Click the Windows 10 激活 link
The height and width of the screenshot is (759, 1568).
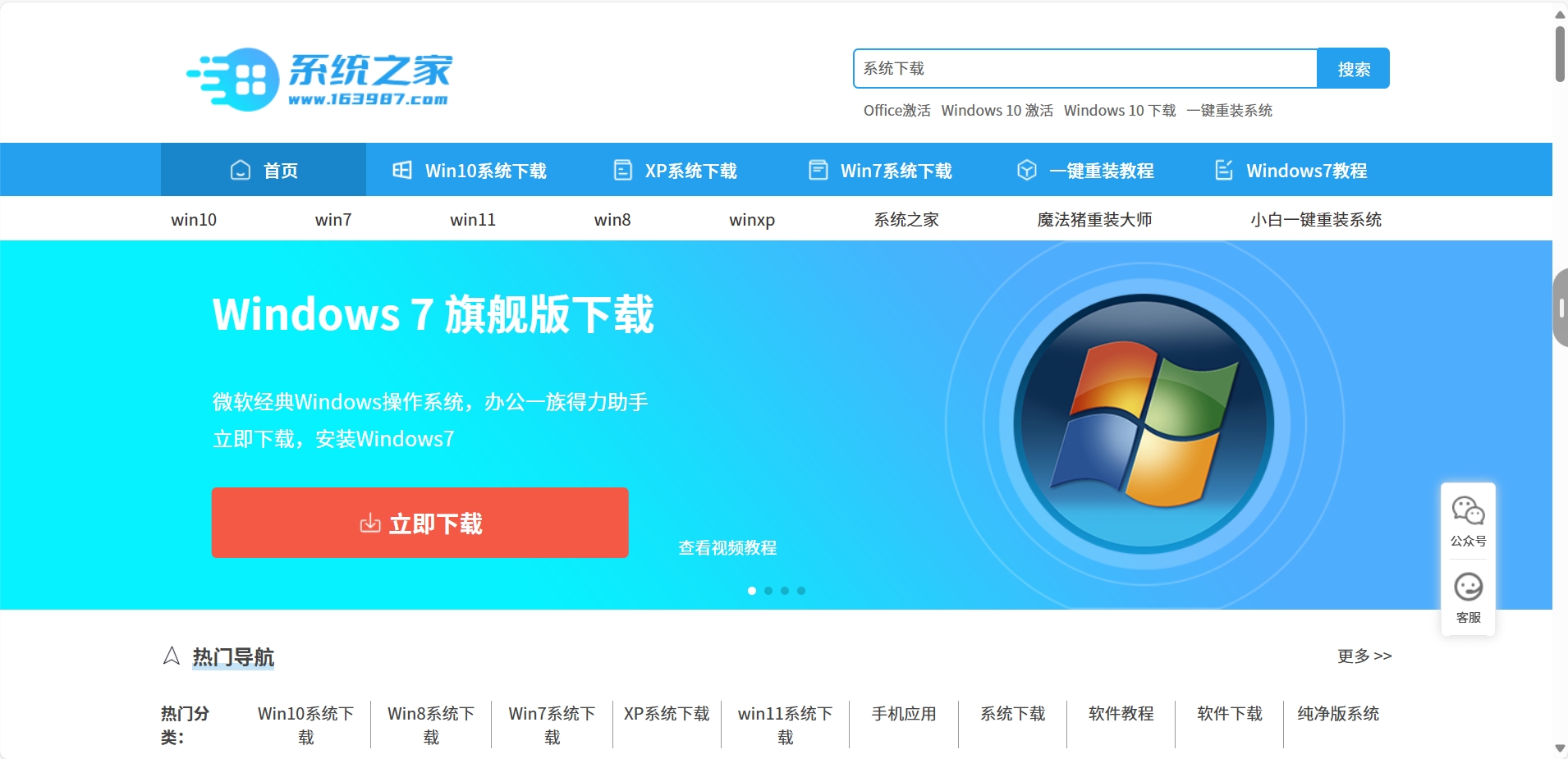click(997, 110)
